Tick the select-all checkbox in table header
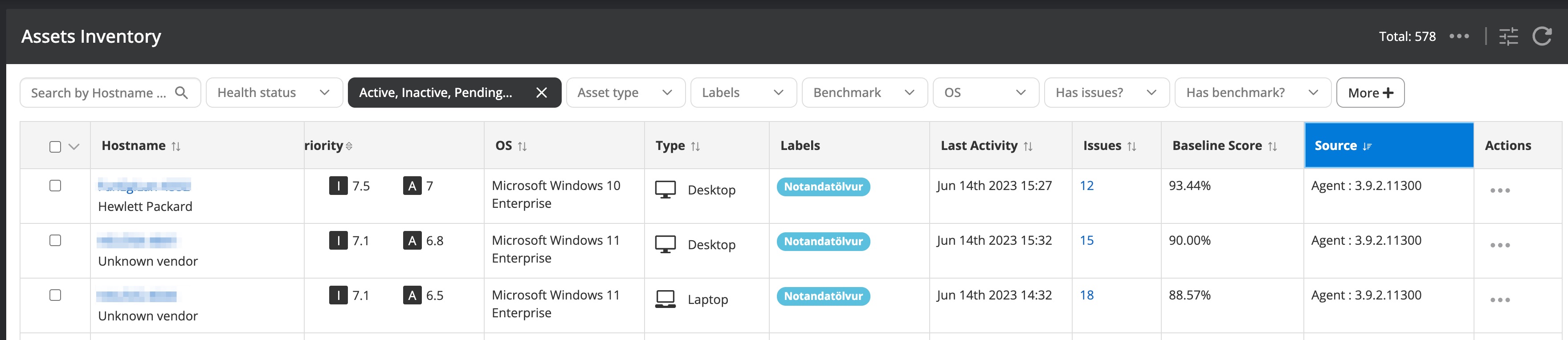The image size is (1568, 340). [55, 146]
